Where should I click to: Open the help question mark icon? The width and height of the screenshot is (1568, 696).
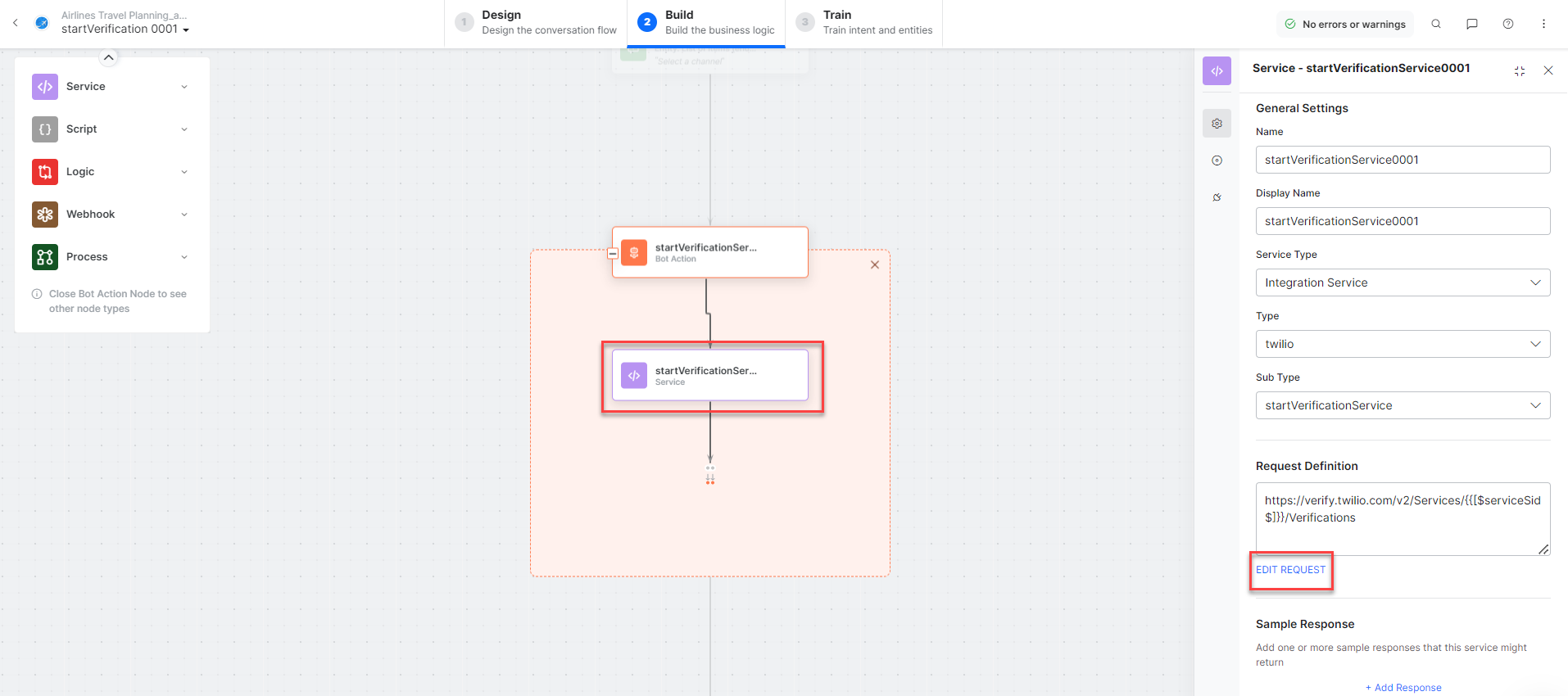click(x=1508, y=24)
